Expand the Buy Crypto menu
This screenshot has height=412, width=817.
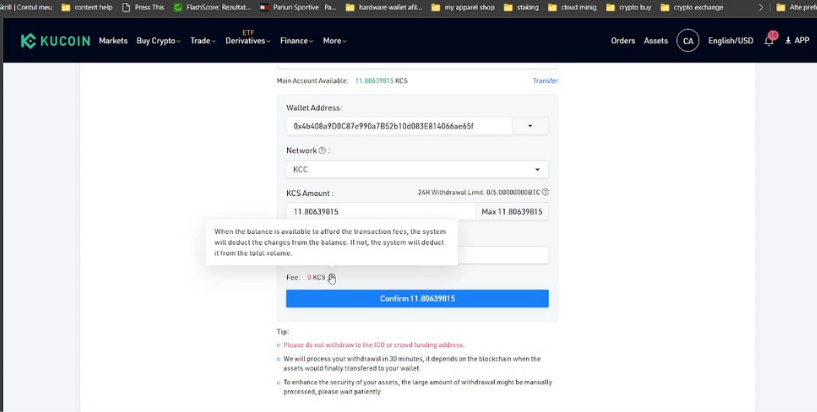pyautogui.click(x=158, y=41)
